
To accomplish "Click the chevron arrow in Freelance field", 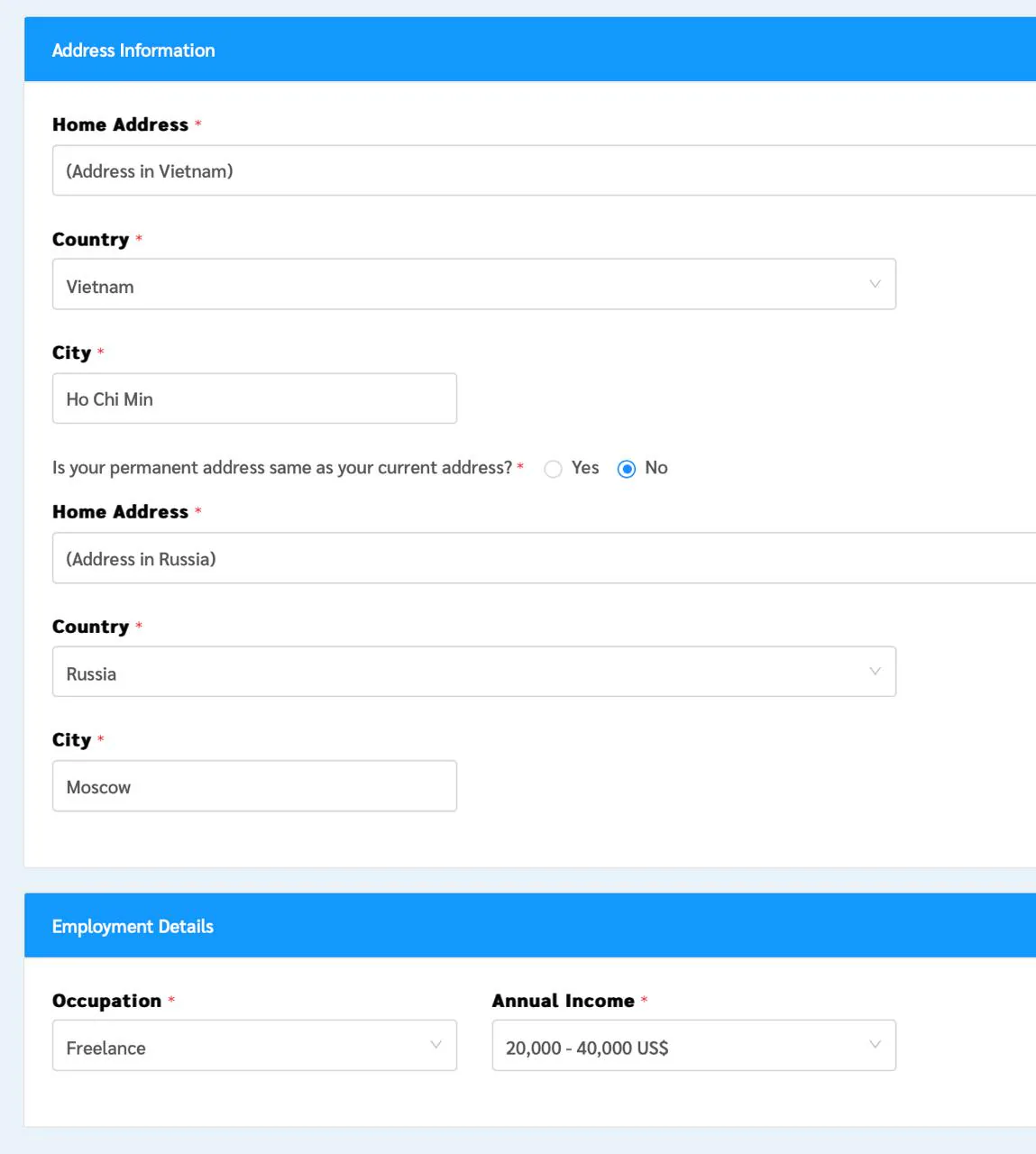I will click(x=435, y=1045).
